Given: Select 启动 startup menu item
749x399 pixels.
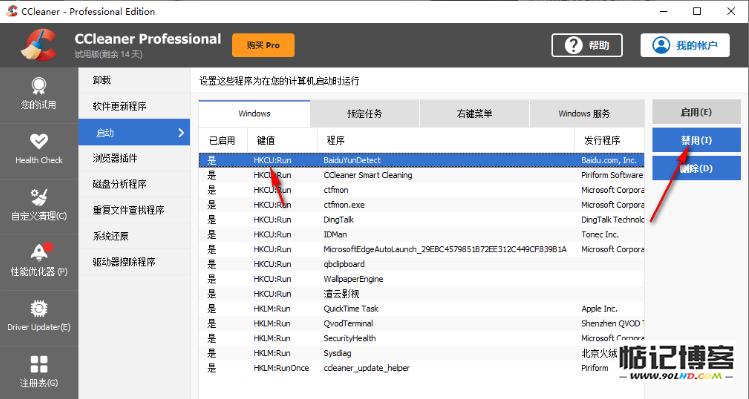Looking at the screenshot, I should pyautogui.click(x=134, y=132).
